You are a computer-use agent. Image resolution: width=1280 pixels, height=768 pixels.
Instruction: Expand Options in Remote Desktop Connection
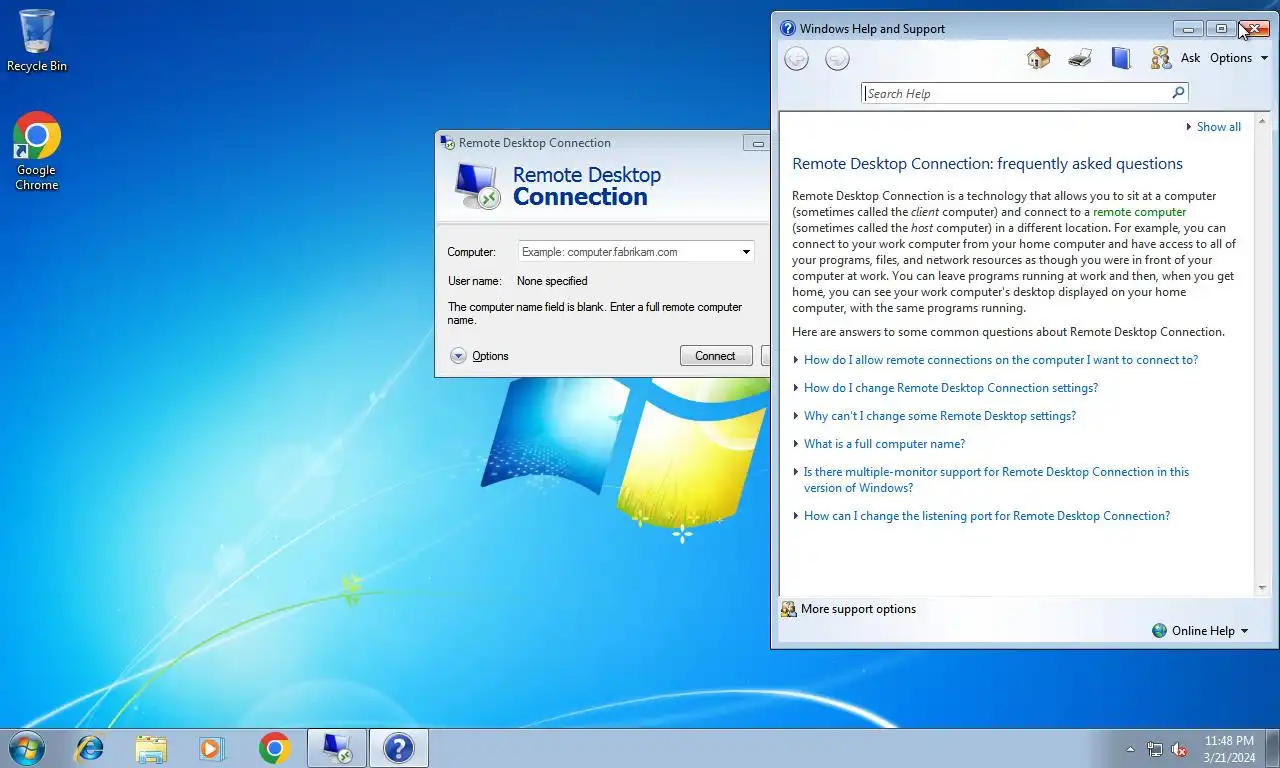click(480, 356)
